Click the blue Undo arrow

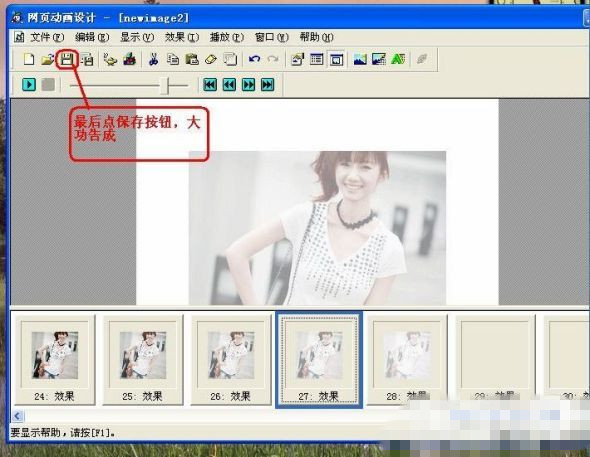254,59
